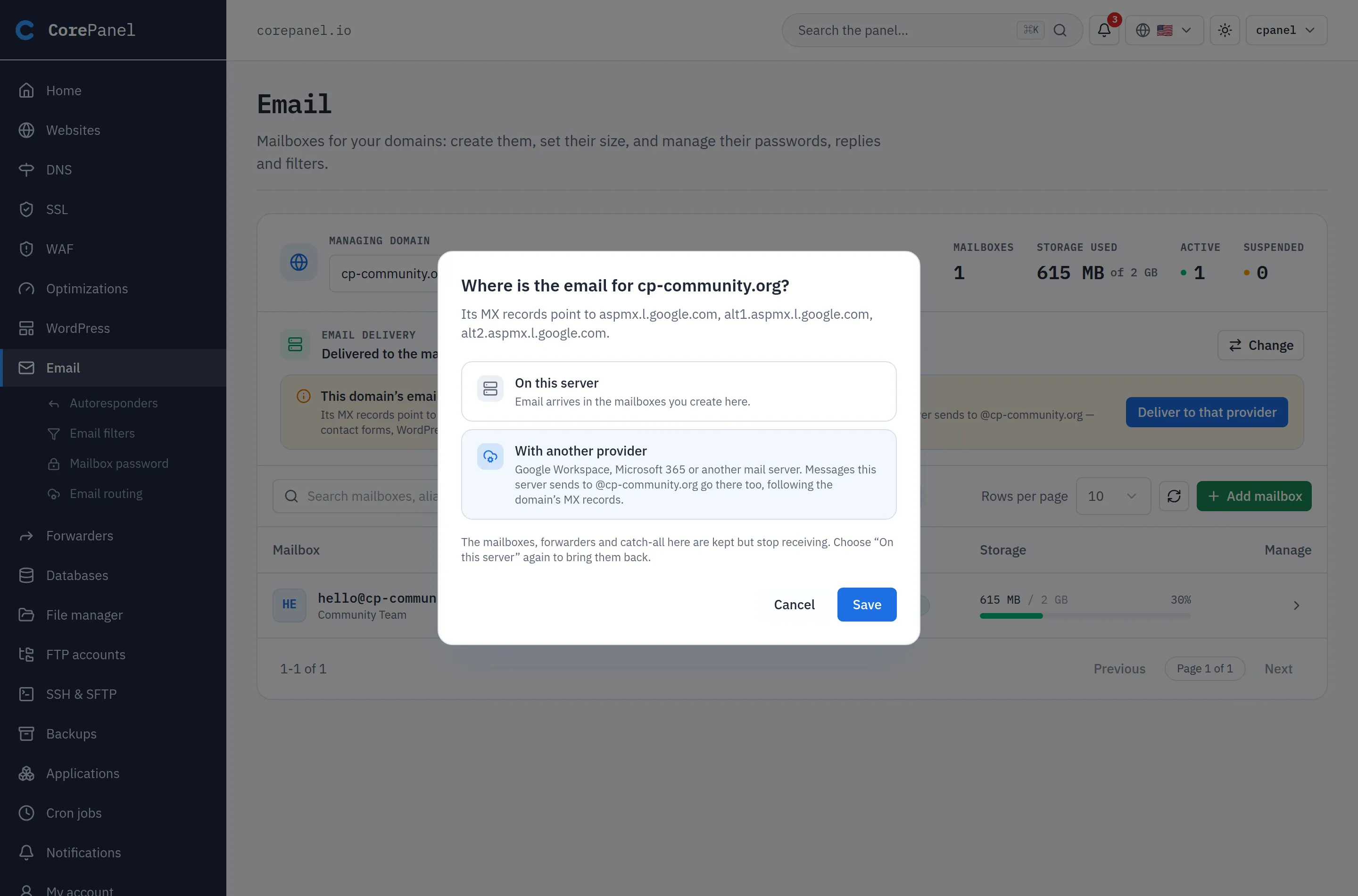Click the HE mailbox avatar

click(x=289, y=605)
